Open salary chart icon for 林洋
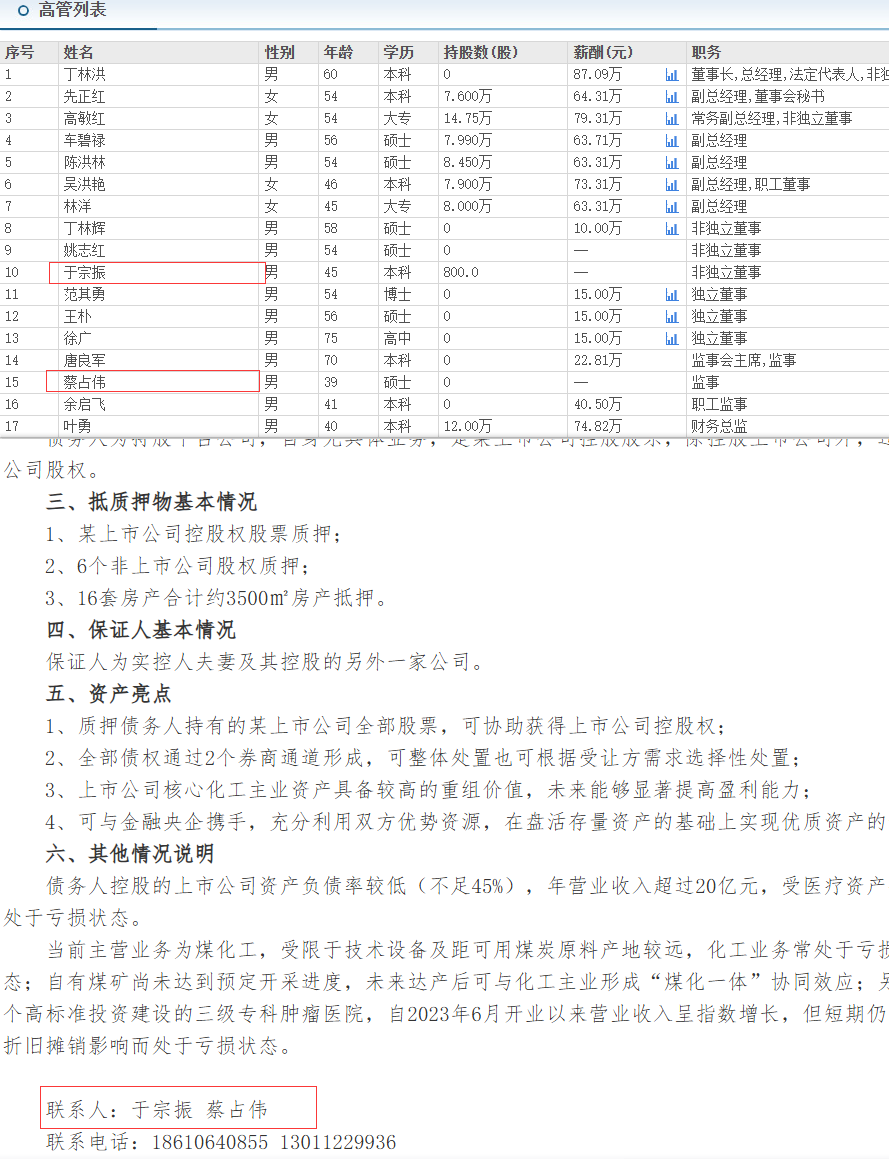The height and width of the screenshot is (1159, 889). 672,206
